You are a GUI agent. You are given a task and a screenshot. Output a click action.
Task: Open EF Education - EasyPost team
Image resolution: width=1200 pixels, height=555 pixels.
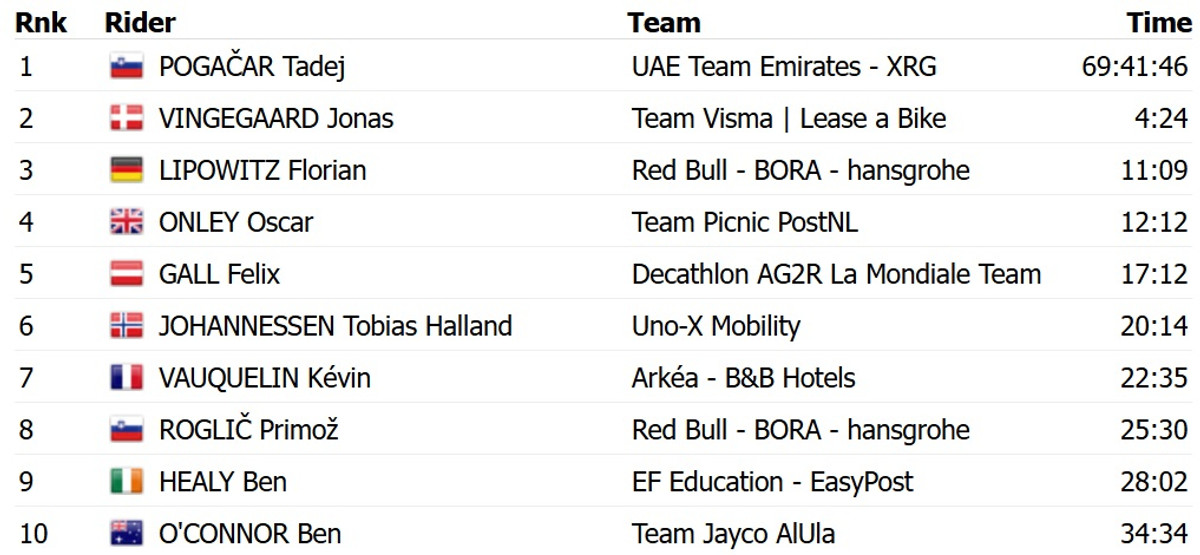pyautogui.click(x=772, y=482)
